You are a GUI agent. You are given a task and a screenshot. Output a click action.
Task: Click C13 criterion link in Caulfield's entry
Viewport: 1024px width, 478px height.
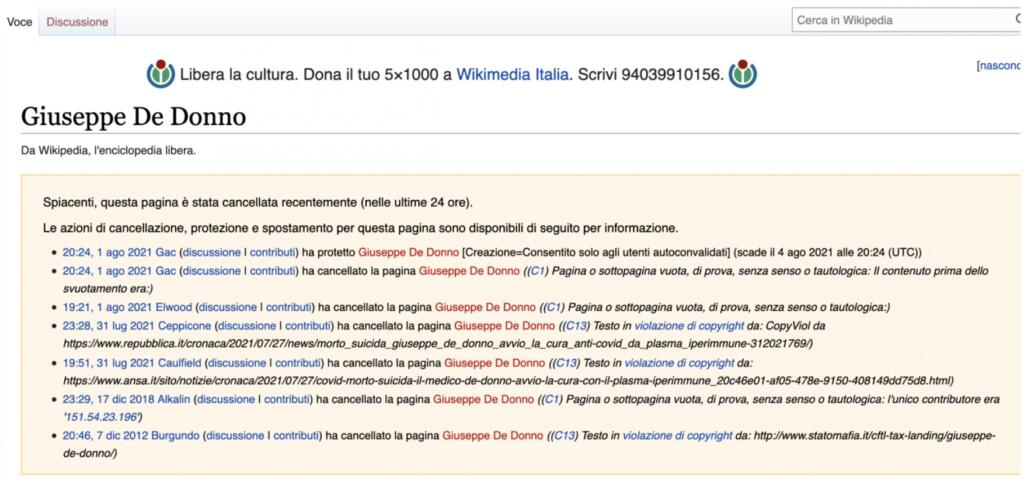[x=567, y=362]
